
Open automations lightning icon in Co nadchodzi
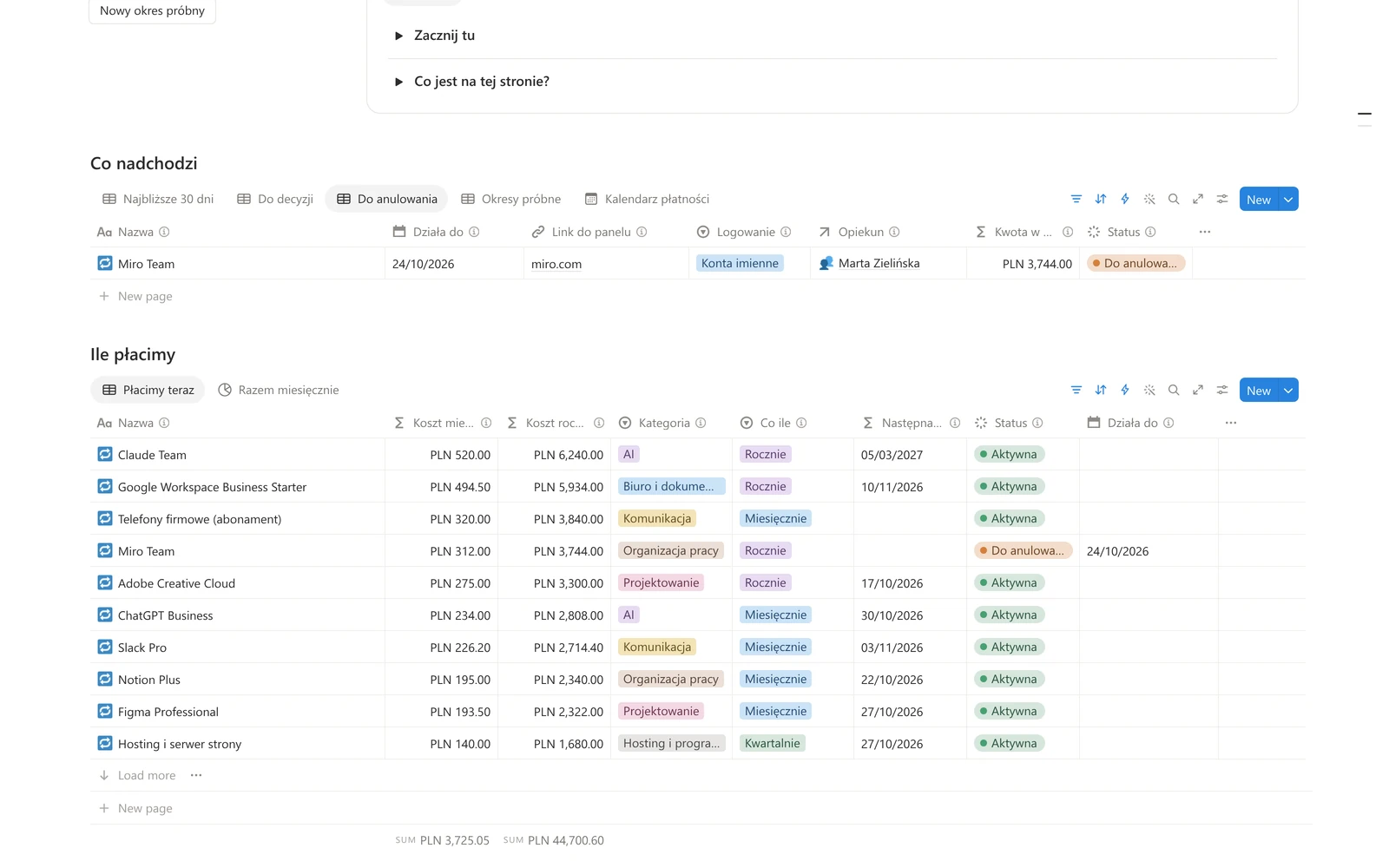click(1125, 199)
